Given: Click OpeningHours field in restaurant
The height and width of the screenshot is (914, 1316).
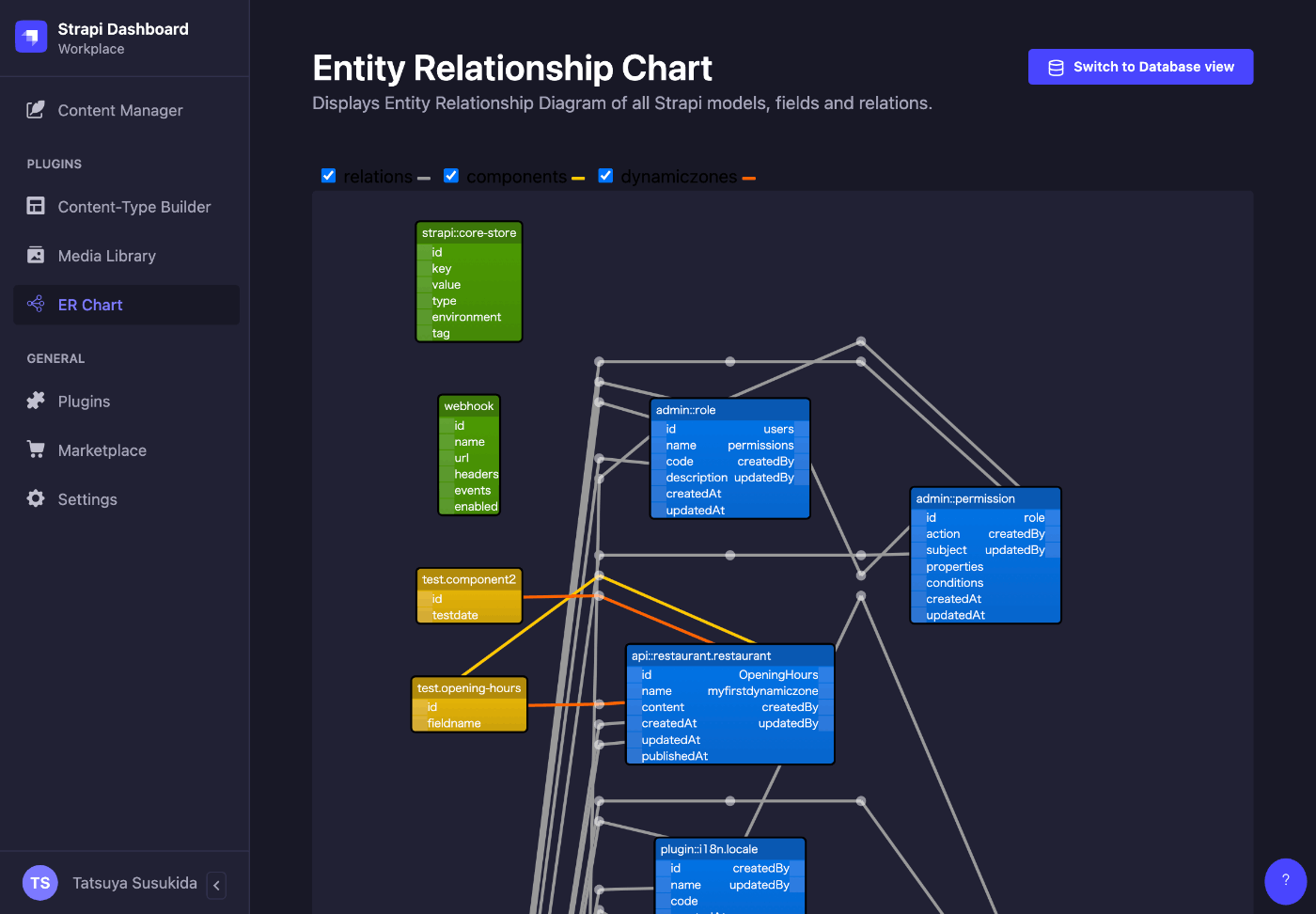Looking at the screenshot, I should pyautogui.click(x=778, y=674).
